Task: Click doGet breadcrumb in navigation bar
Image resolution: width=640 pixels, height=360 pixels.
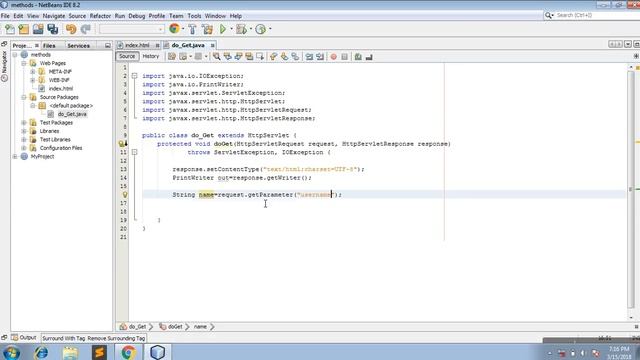Action: 175,327
